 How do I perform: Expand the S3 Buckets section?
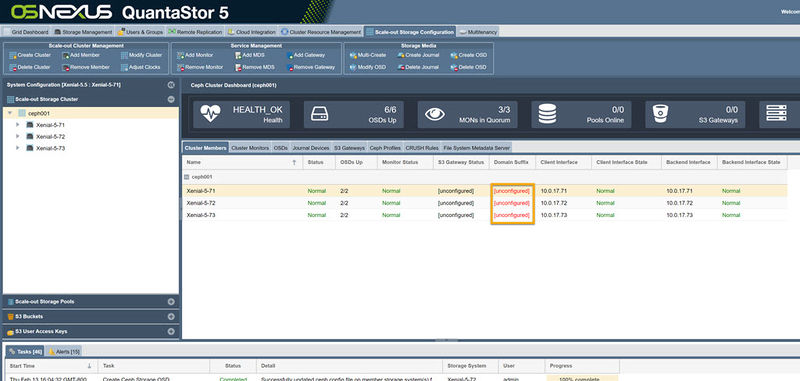point(171,316)
